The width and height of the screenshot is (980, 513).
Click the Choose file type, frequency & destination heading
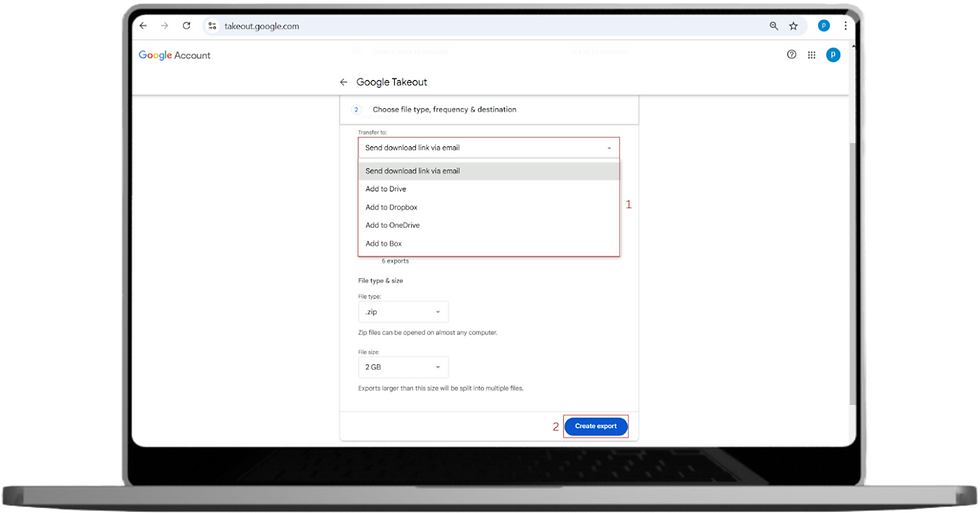coord(444,109)
